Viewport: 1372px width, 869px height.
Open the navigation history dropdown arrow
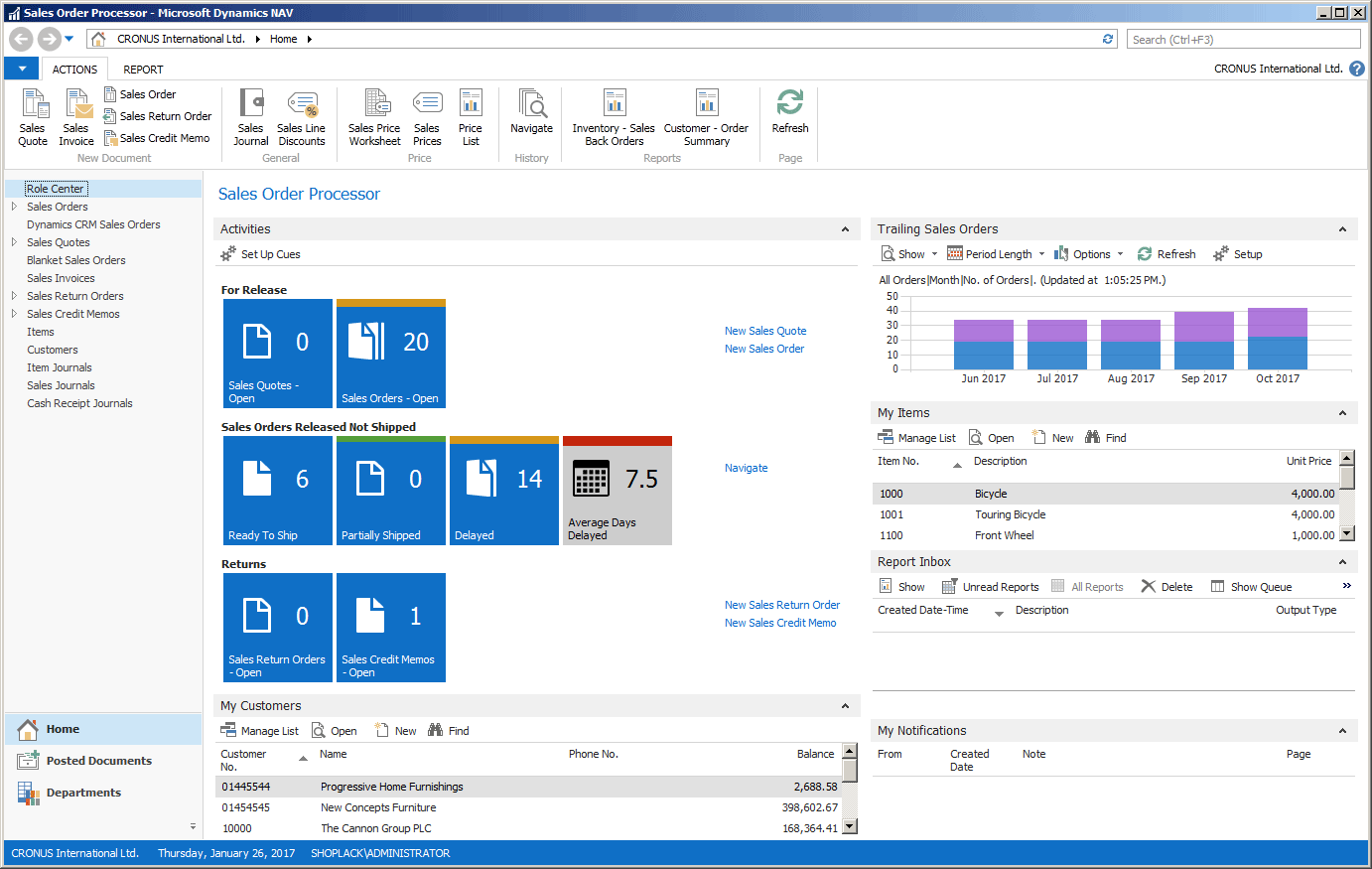tap(69, 39)
